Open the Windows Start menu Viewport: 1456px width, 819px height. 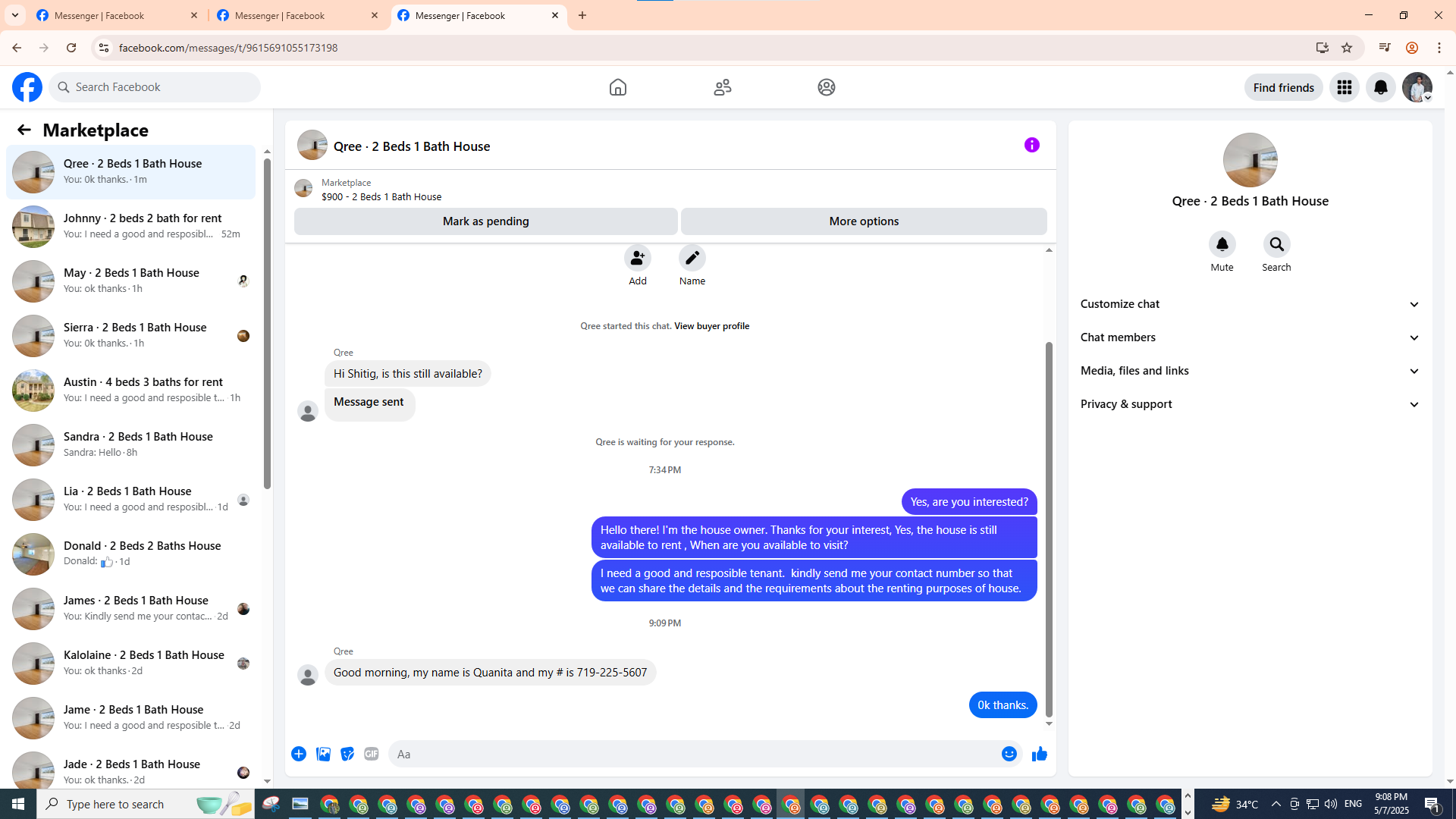(18, 804)
